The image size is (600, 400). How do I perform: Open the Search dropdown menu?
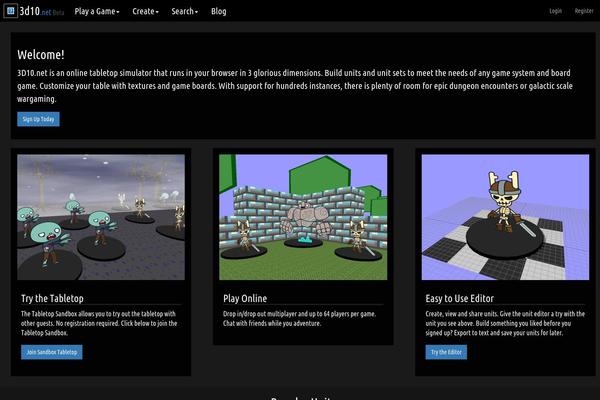point(184,11)
